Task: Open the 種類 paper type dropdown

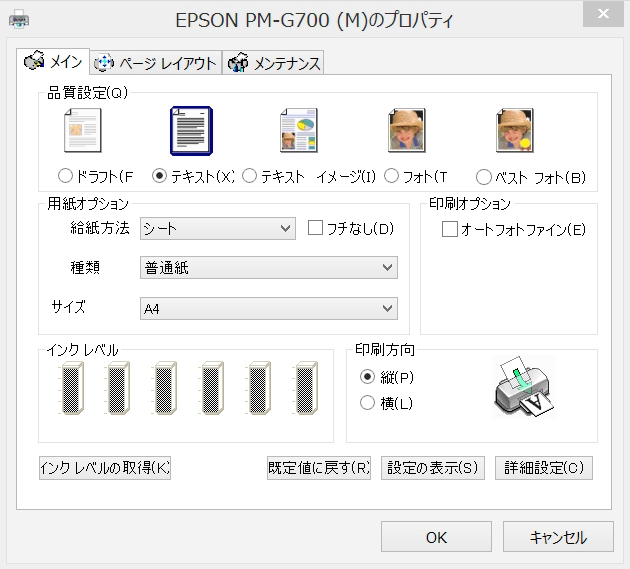Action: click(x=269, y=268)
